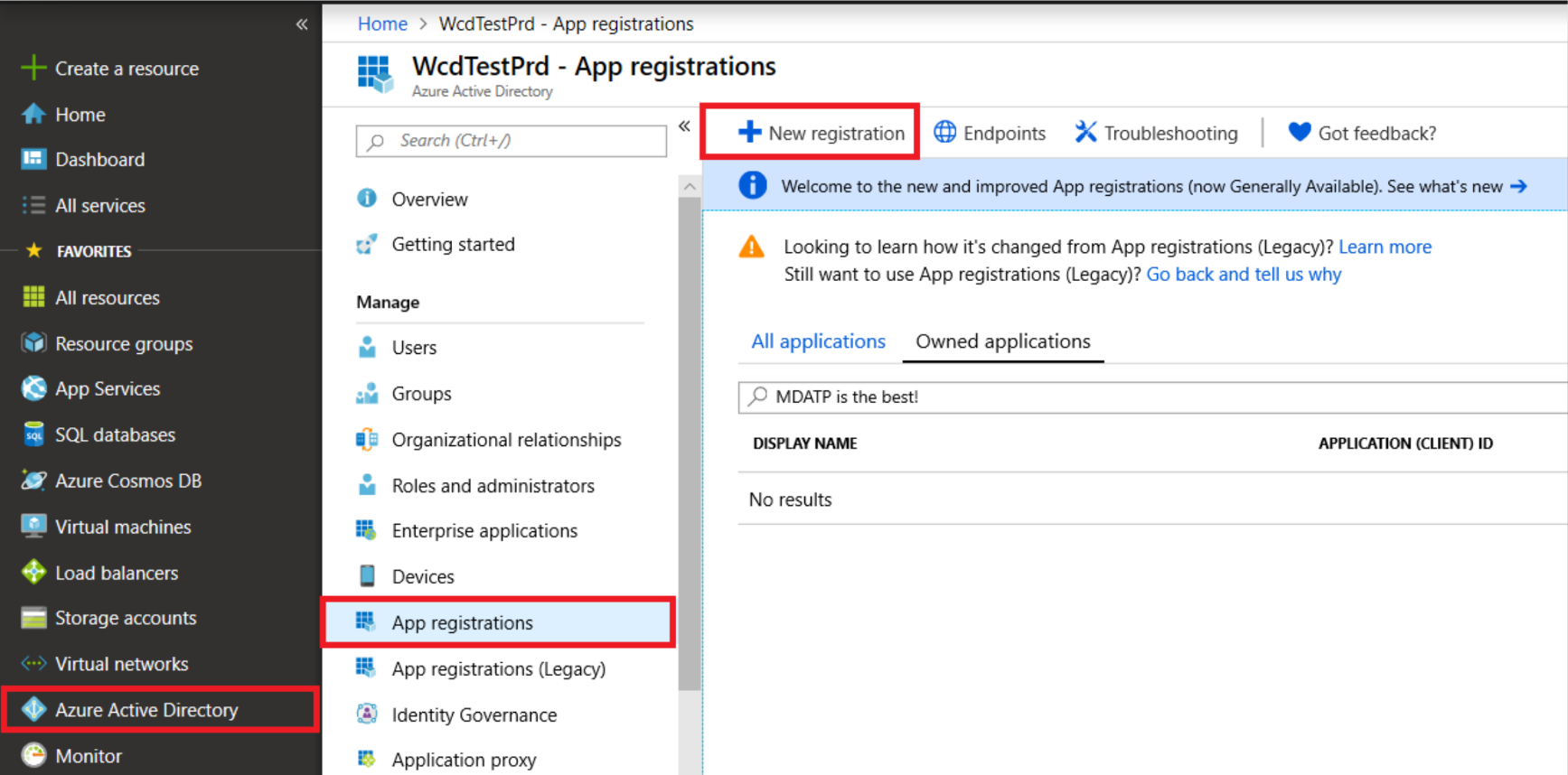Viewport: 1568px width, 775px height.
Task: Select the Owned applications tab
Action: (1002, 341)
